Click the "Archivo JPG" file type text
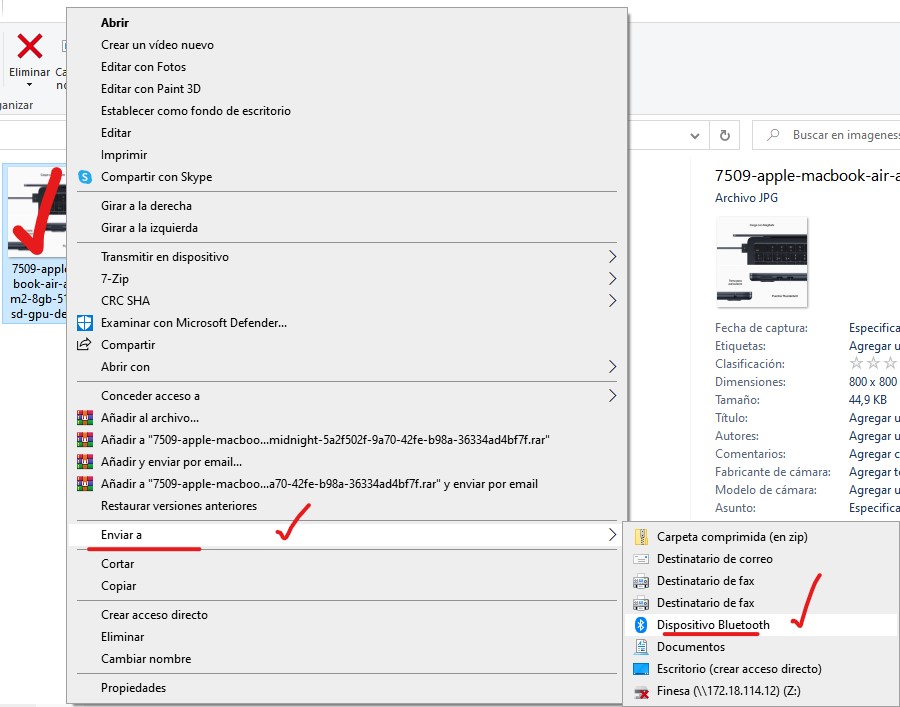Image resolution: width=900 pixels, height=707 pixels. [x=746, y=198]
